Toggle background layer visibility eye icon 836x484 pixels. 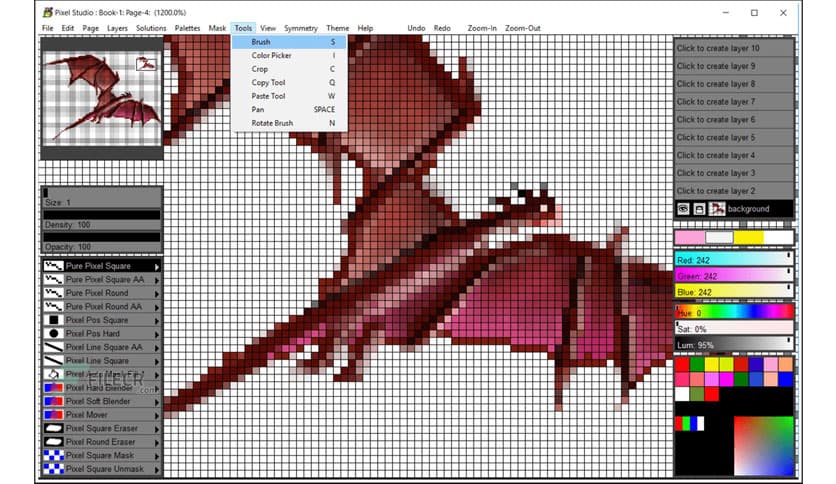point(683,209)
